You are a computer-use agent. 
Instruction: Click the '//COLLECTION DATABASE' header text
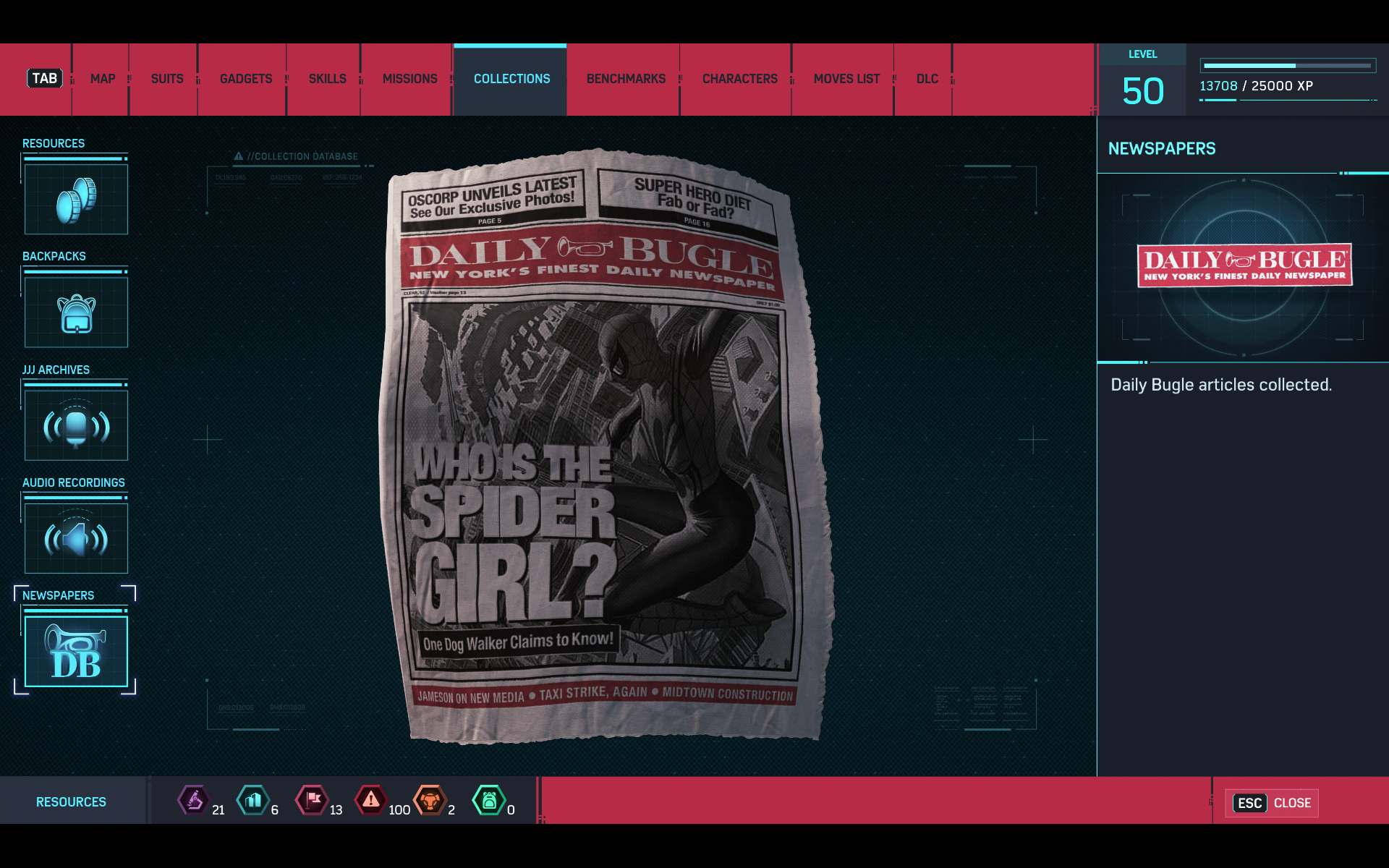[x=302, y=156]
